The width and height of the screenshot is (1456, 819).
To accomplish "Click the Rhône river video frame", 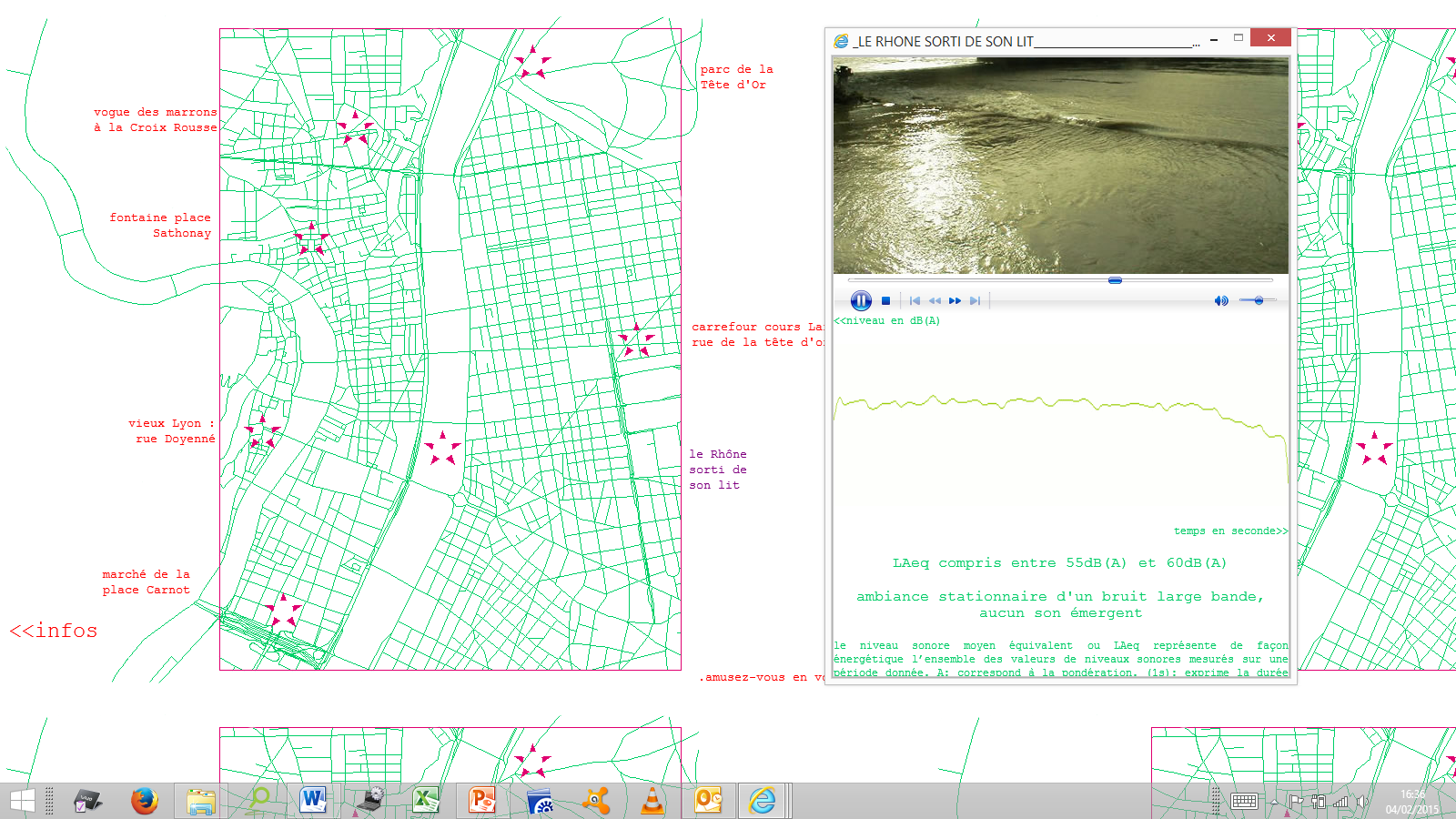I will [x=1061, y=166].
